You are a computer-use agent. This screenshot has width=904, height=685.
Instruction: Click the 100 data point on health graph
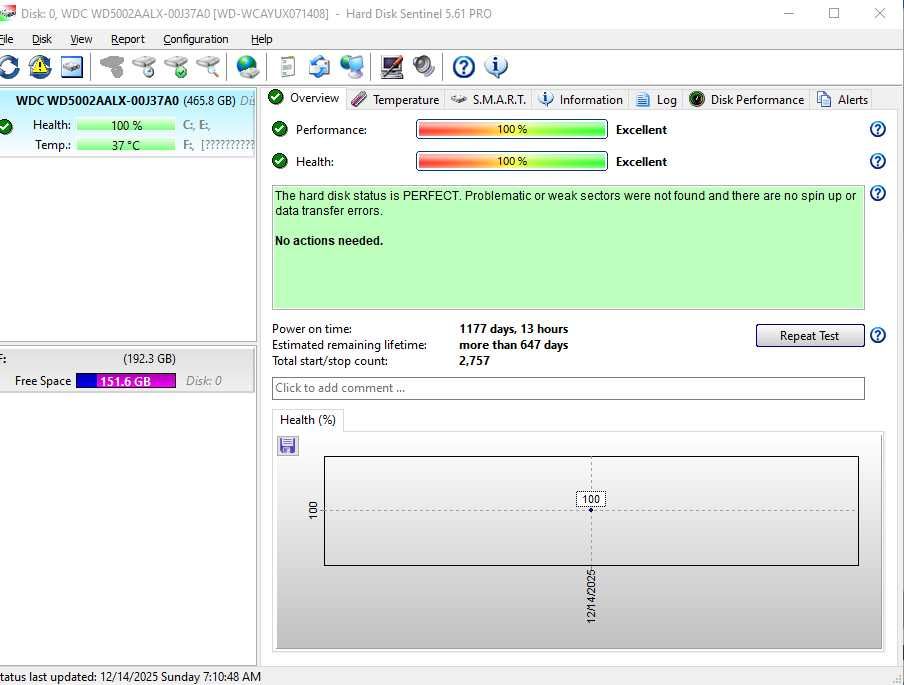[591, 510]
